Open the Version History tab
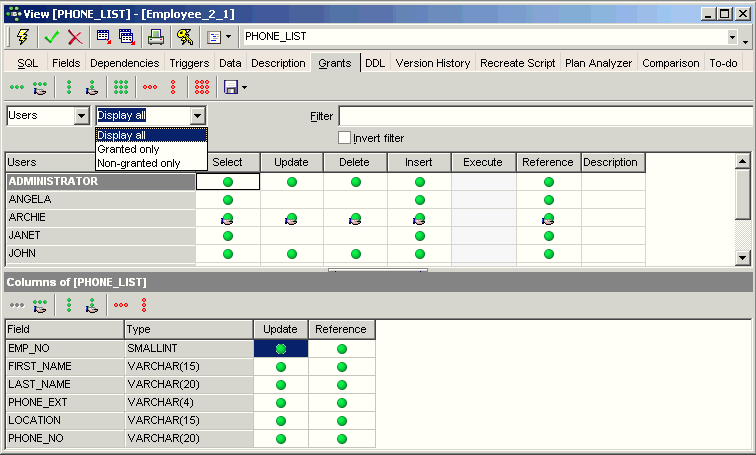 click(x=433, y=63)
